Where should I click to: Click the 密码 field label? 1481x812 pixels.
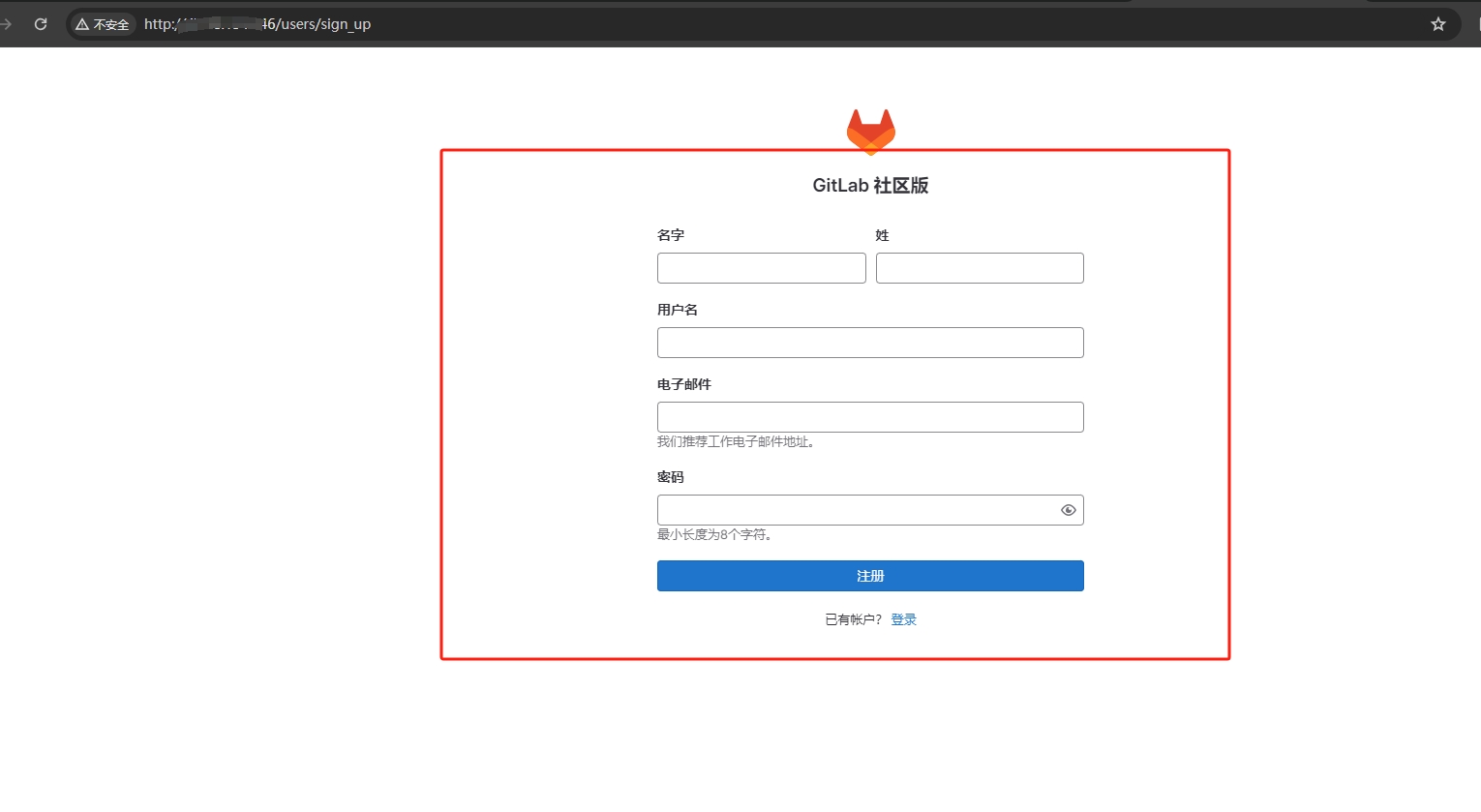(x=671, y=477)
